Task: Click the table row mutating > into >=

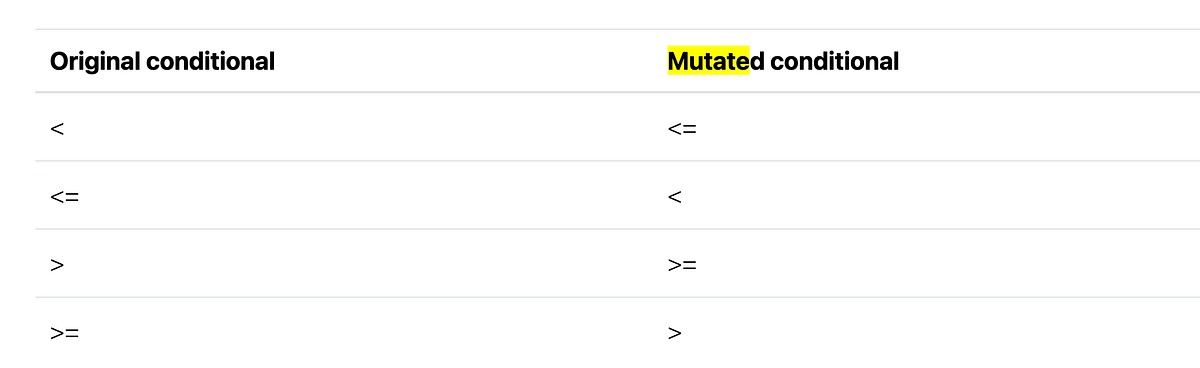Action: [x=617, y=263]
